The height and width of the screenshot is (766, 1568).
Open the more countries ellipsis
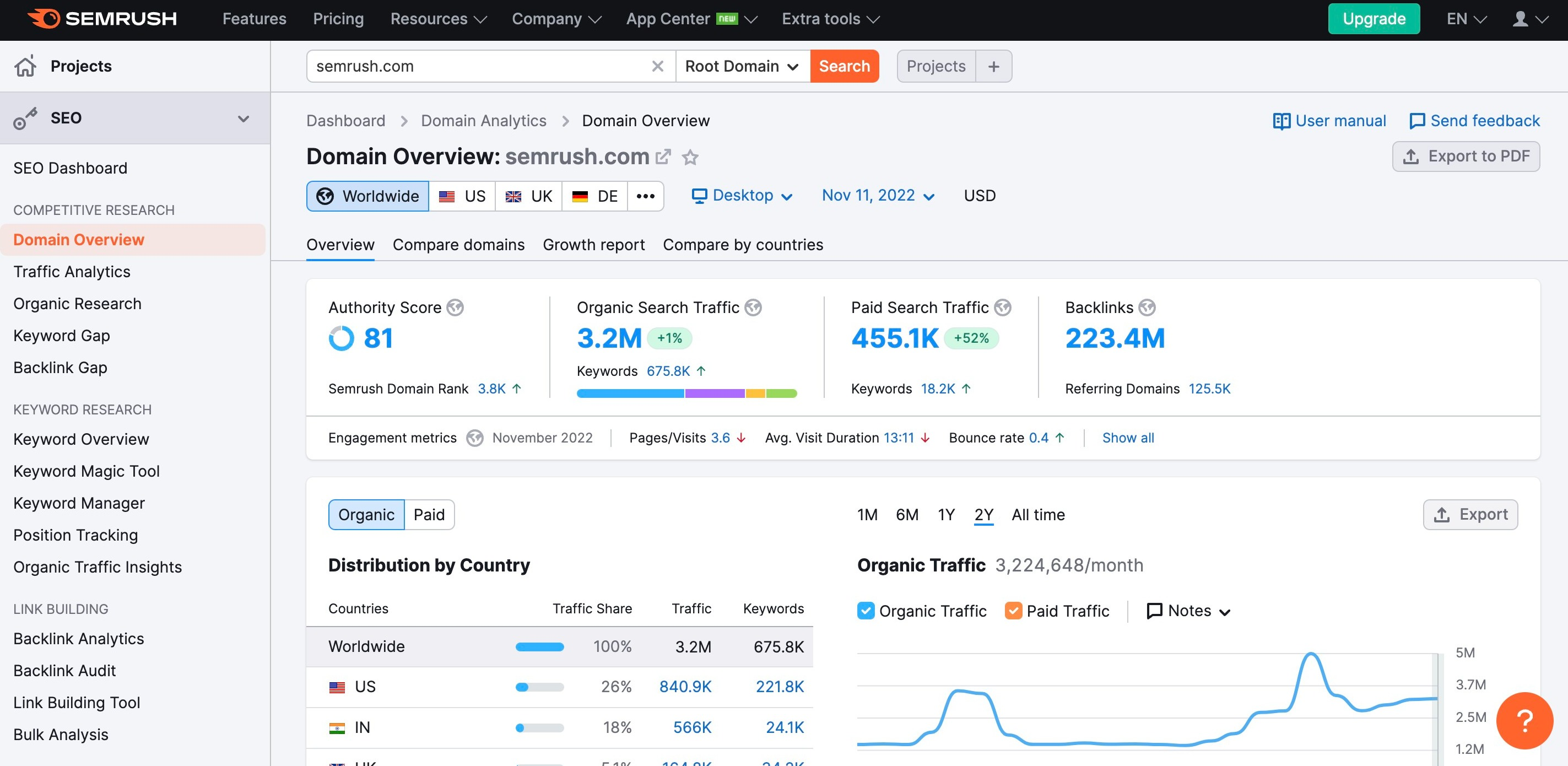(645, 196)
